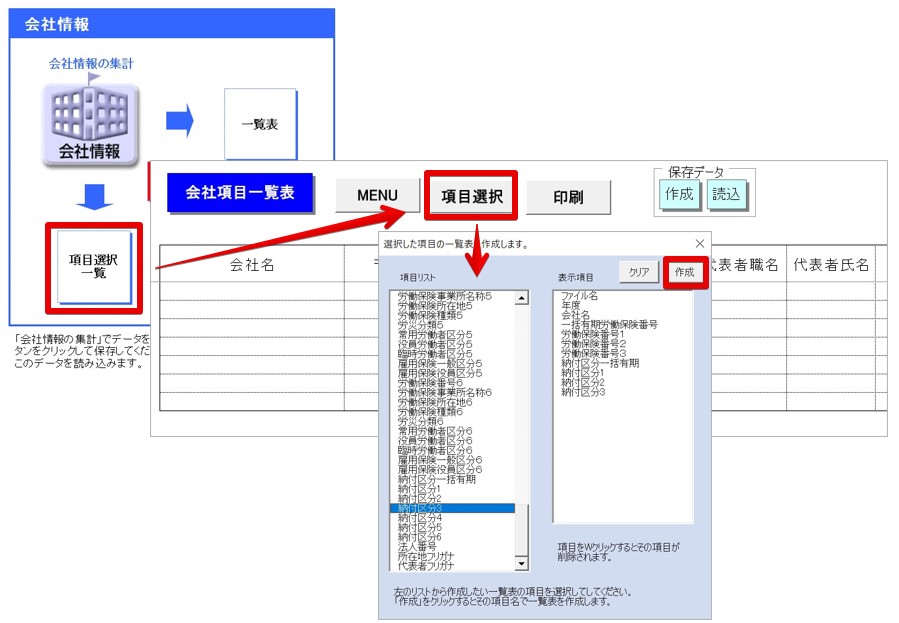Viewport: 899px width, 623px height.
Task: Click the 一覧表 button in menu panel
Action: 260,124
